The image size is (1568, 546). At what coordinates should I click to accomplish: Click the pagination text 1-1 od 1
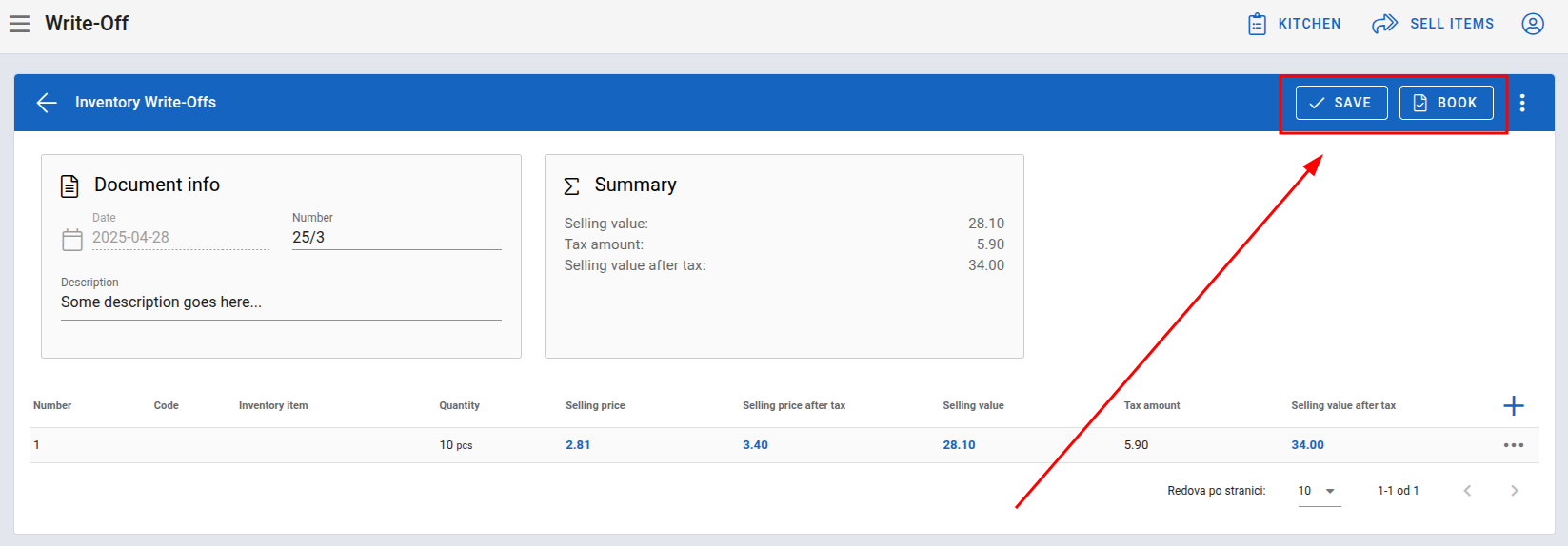point(1398,491)
